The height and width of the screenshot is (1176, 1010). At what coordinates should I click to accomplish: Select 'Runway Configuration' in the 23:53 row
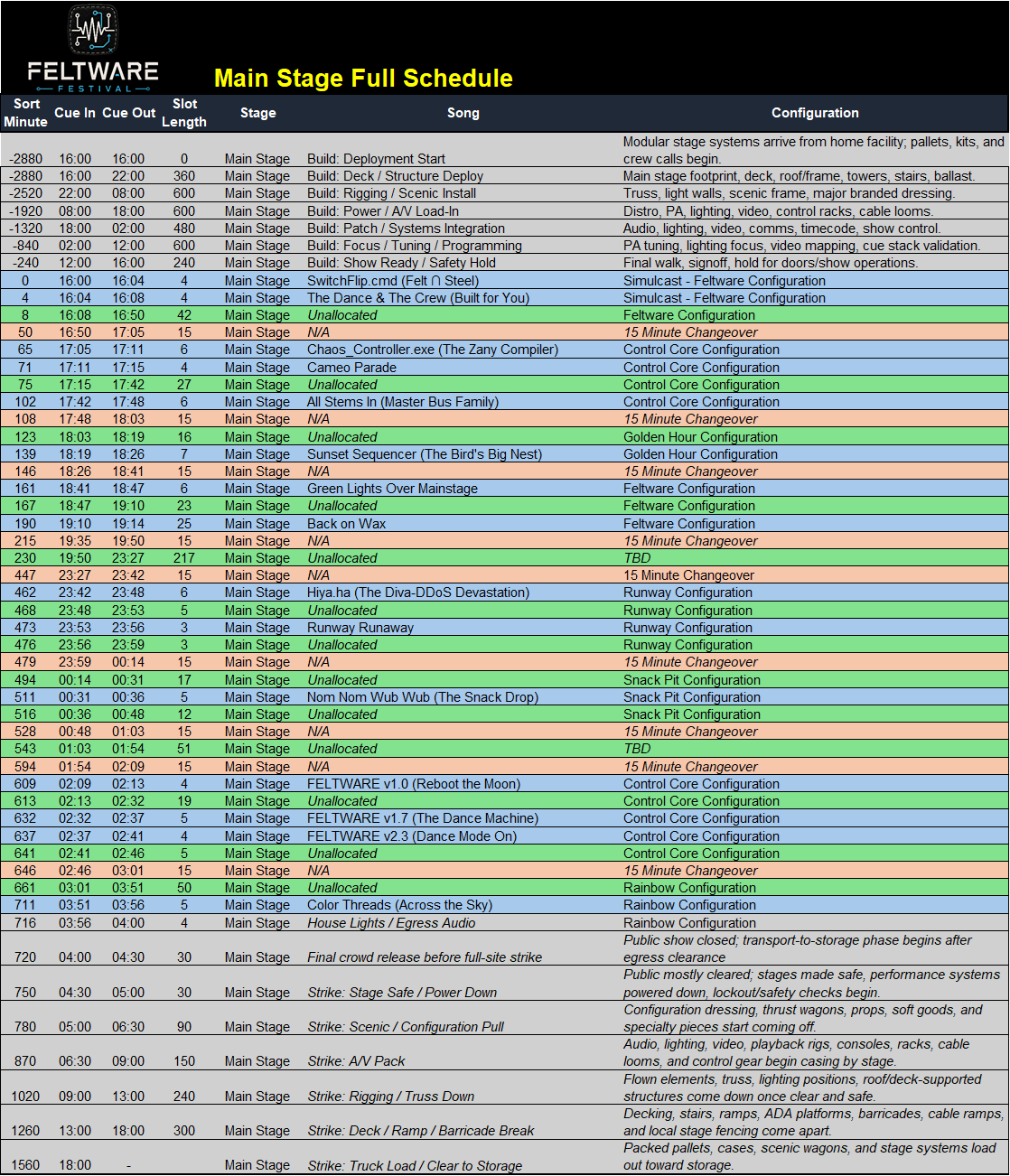pos(687,628)
